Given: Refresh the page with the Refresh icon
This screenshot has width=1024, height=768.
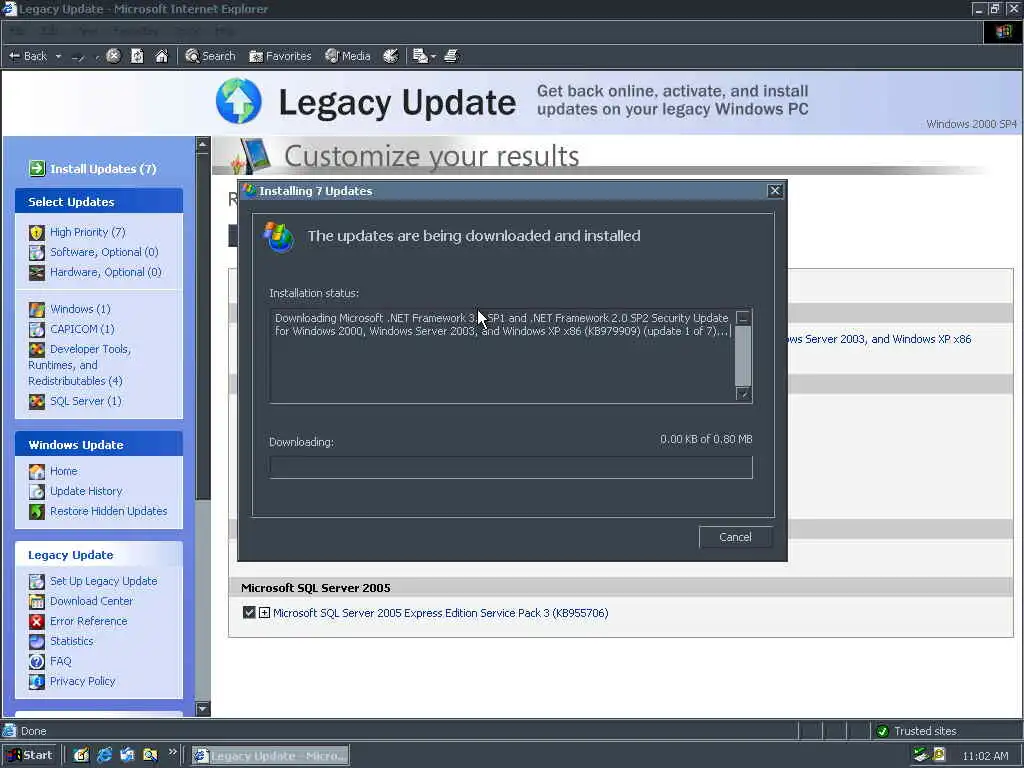Looking at the screenshot, I should [x=137, y=56].
